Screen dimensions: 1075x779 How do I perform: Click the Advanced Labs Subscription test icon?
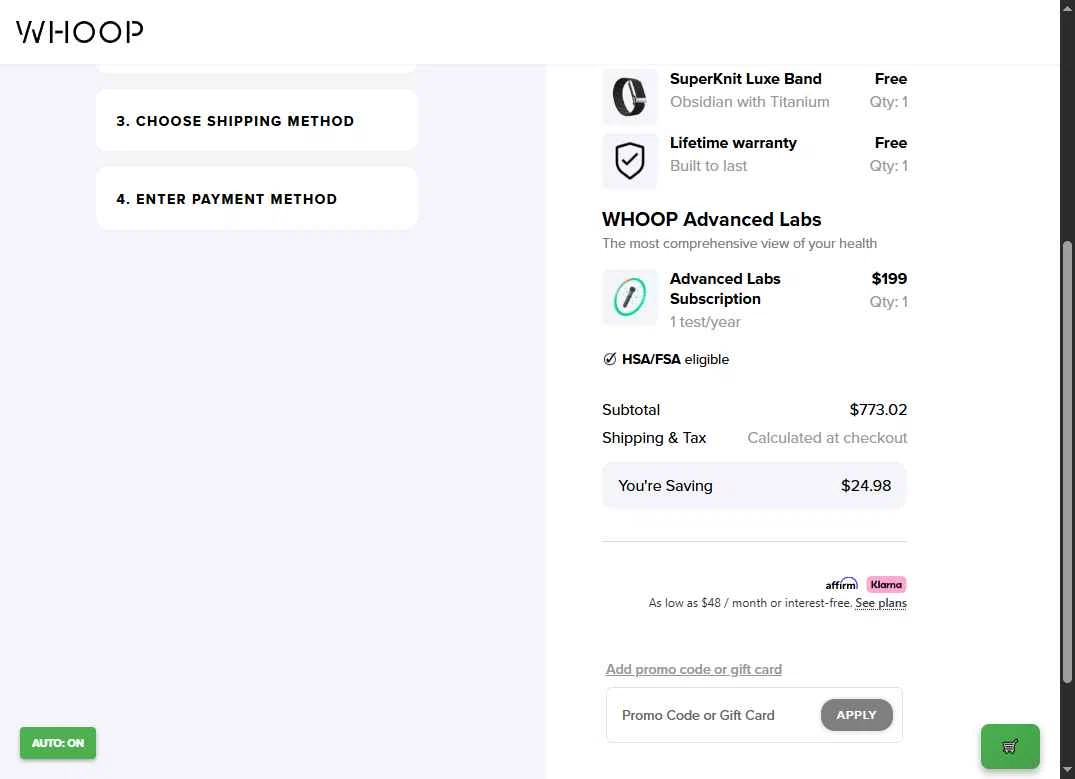pyautogui.click(x=629, y=297)
